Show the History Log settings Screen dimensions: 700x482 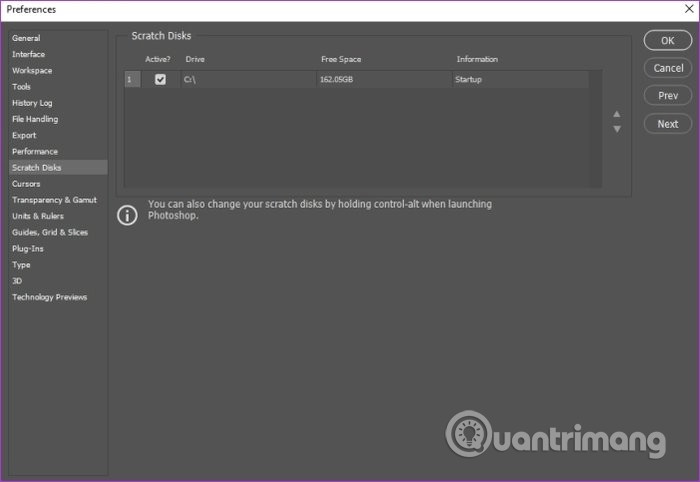[x=32, y=103]
